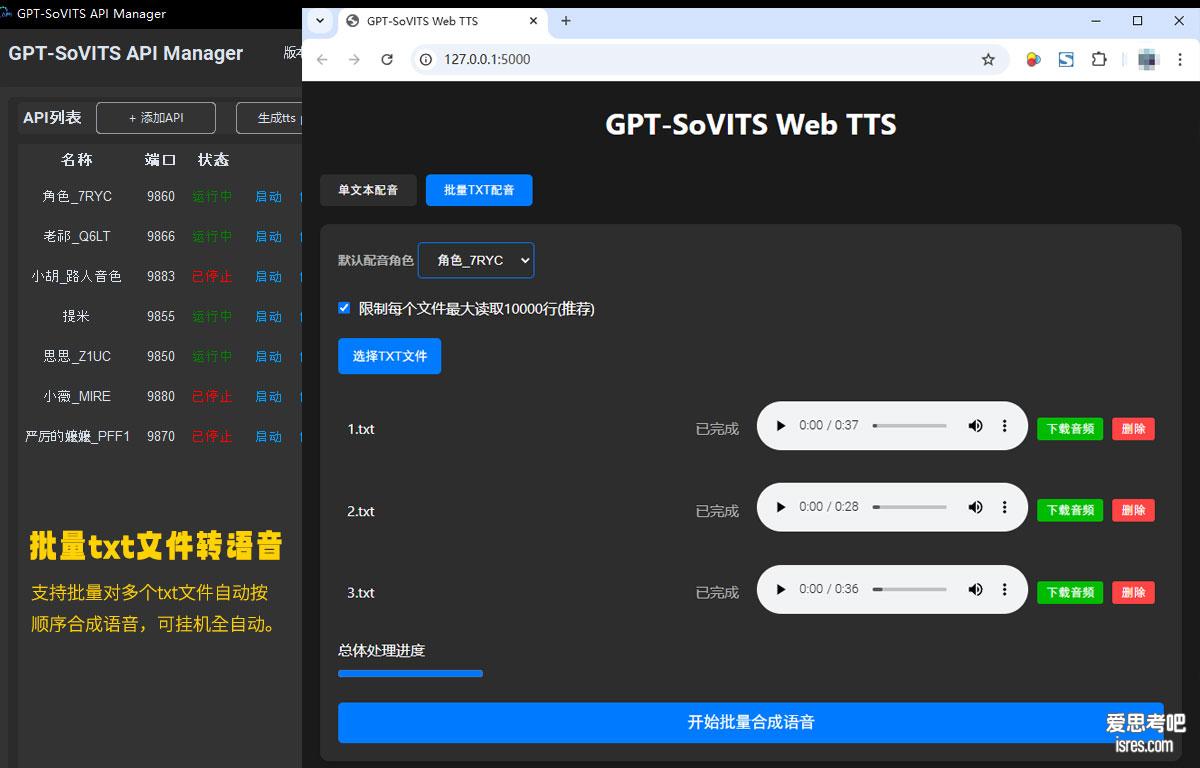Open a new browser tab
The image size is (1200, 768).
(x=566, y=20)
